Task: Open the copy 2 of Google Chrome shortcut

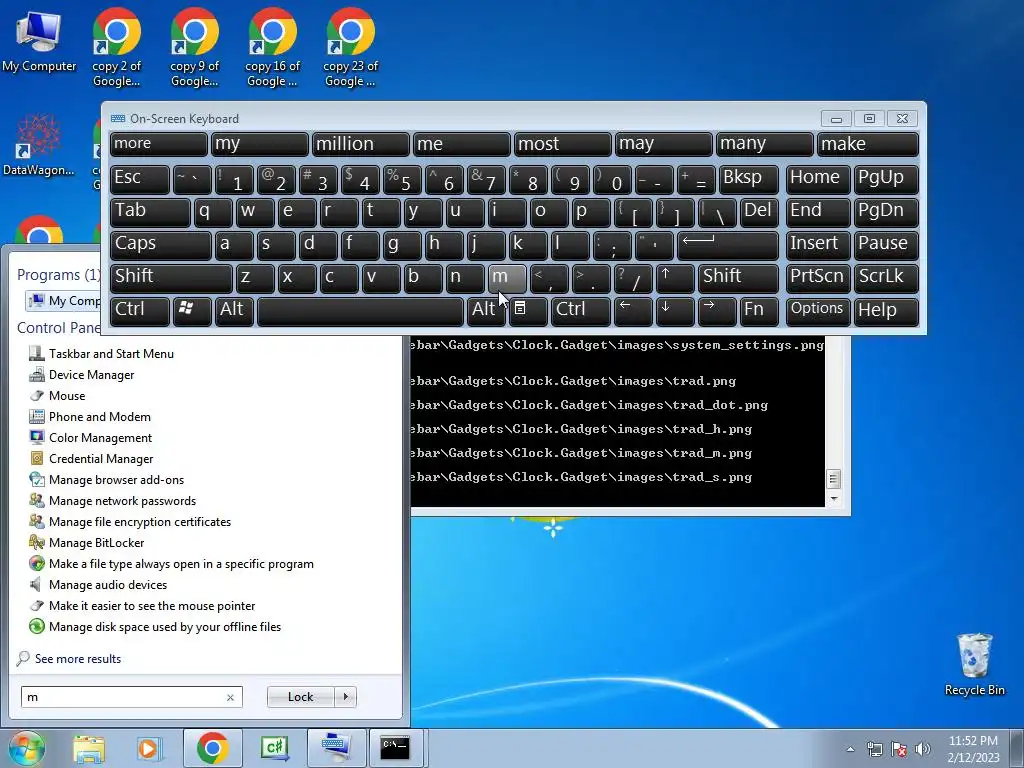Action: [x=116, y=48]
